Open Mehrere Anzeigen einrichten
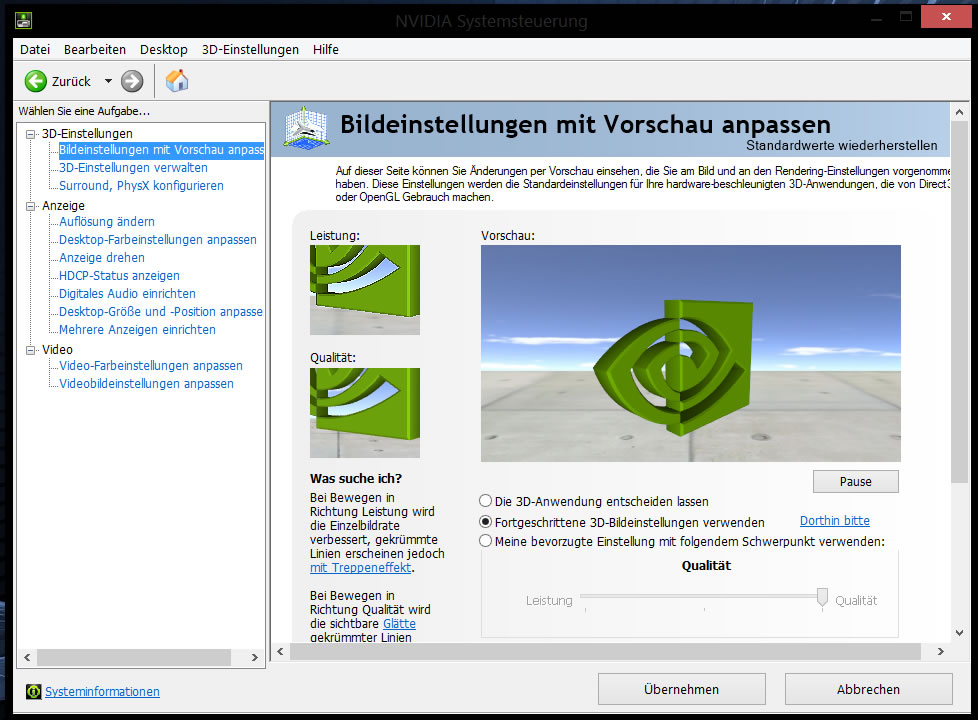Screen dimensions: 978x720 point(137,330)
